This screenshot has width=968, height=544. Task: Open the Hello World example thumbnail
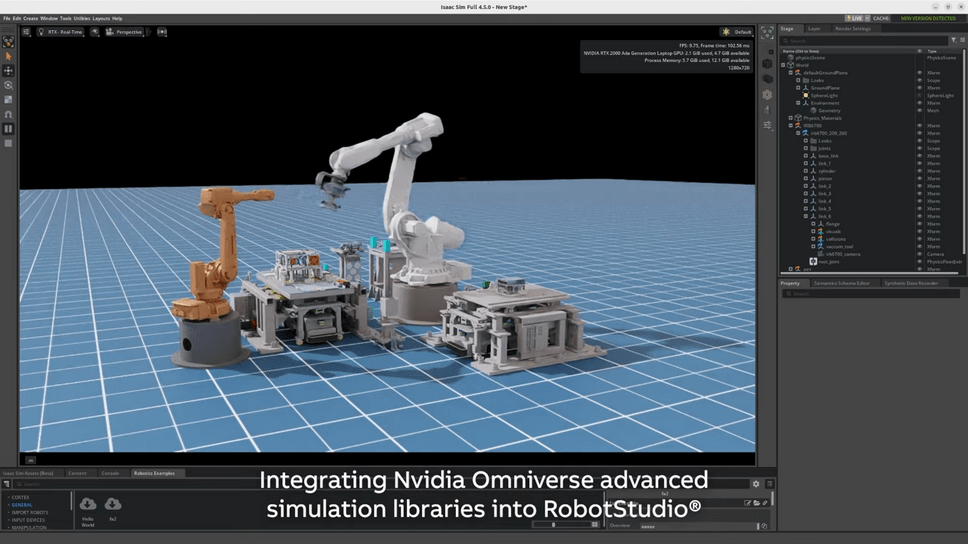(88, 513)
